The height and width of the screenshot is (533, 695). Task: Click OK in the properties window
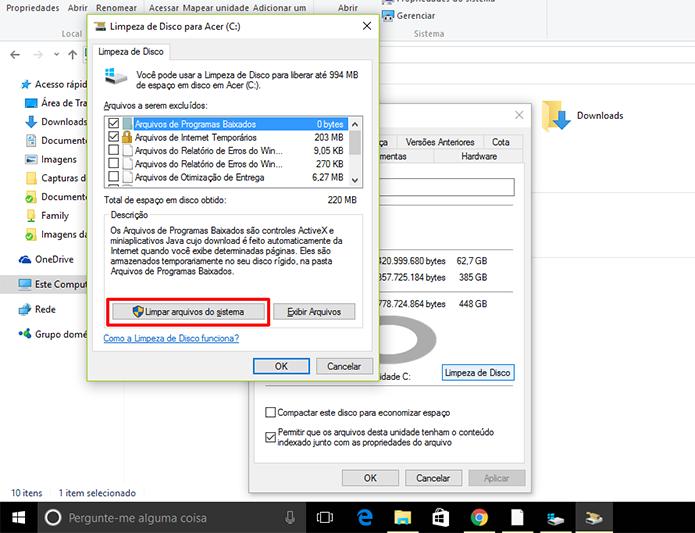pyautogui.click(x=370, y=478)
